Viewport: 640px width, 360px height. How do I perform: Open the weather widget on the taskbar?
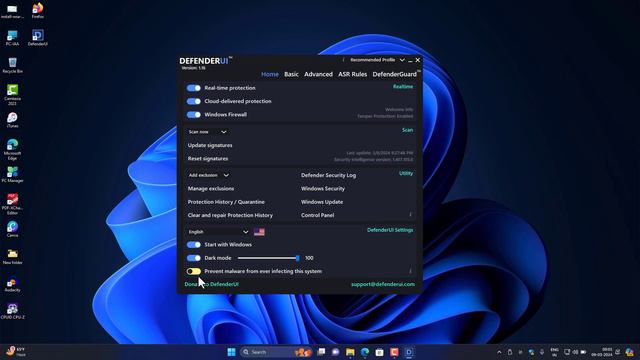coord(16,352)
